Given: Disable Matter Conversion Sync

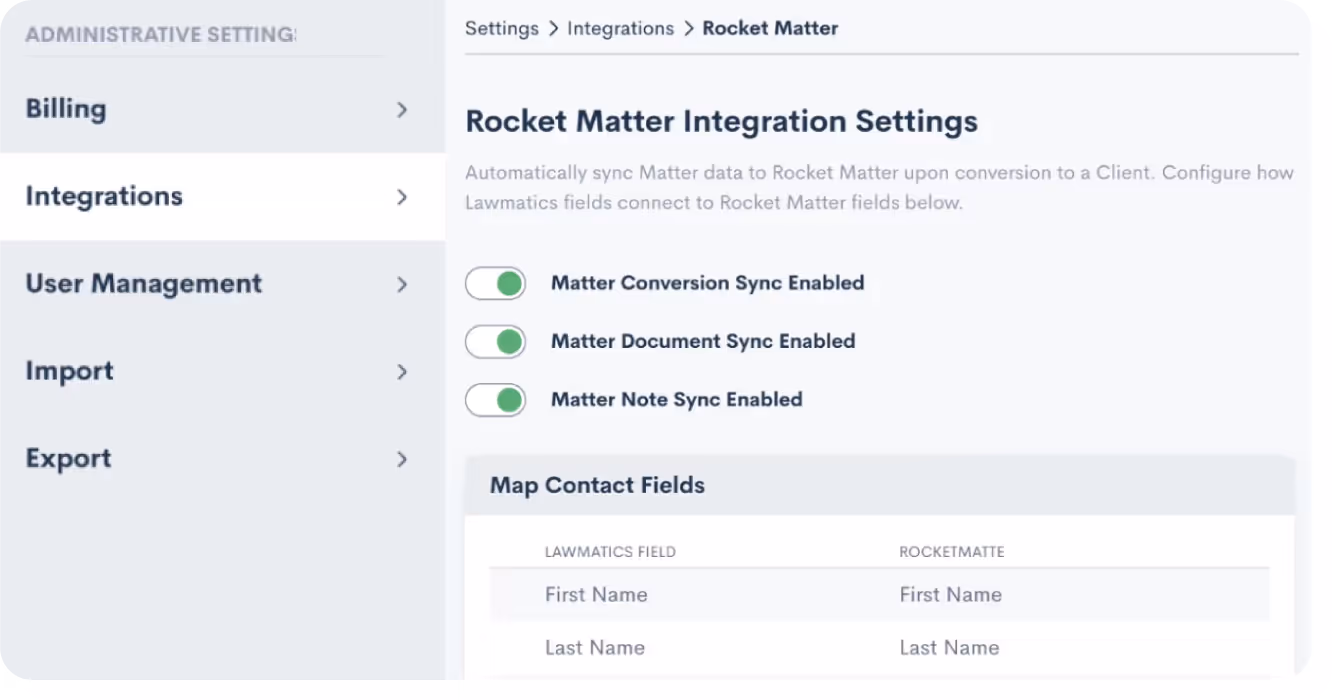Looking at the screenshot, I should tap(495, 283).
